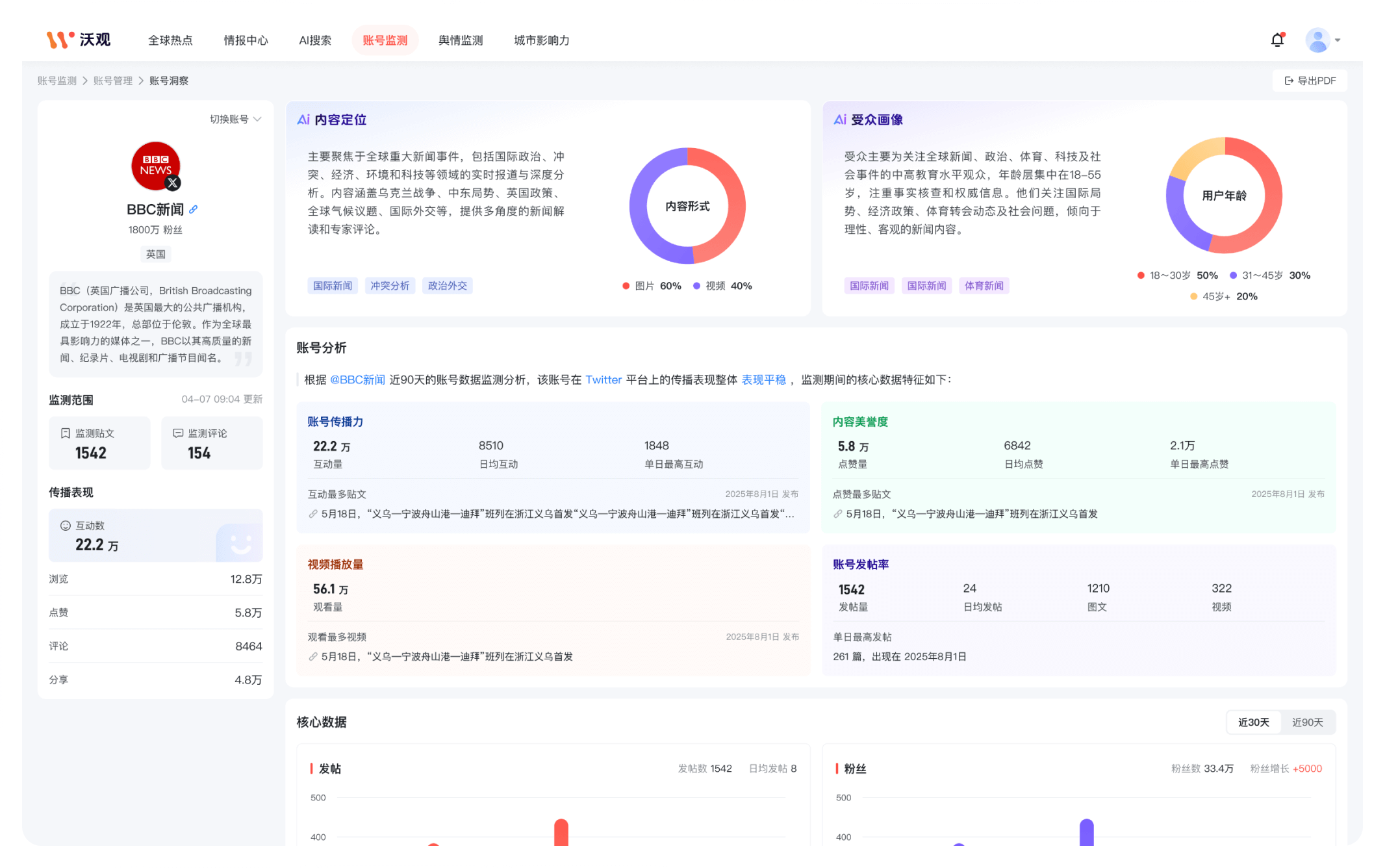Expand the 切换账号 account switcher
This screenshot has height=868, width=1385.
click(235, 120)
